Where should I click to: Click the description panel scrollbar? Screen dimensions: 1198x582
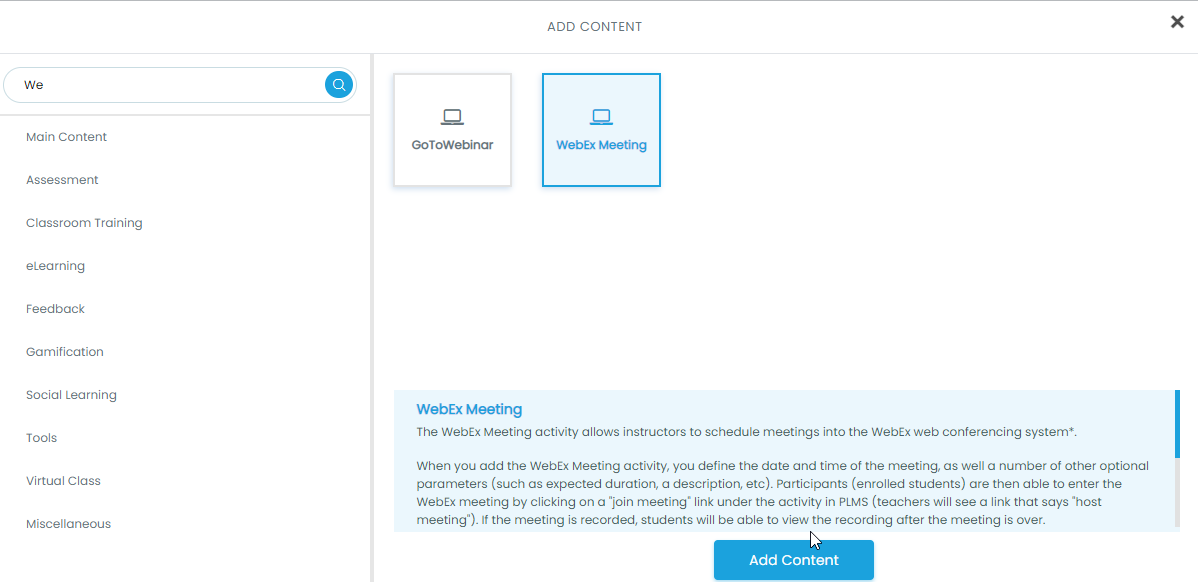[x=1177, y=424]
